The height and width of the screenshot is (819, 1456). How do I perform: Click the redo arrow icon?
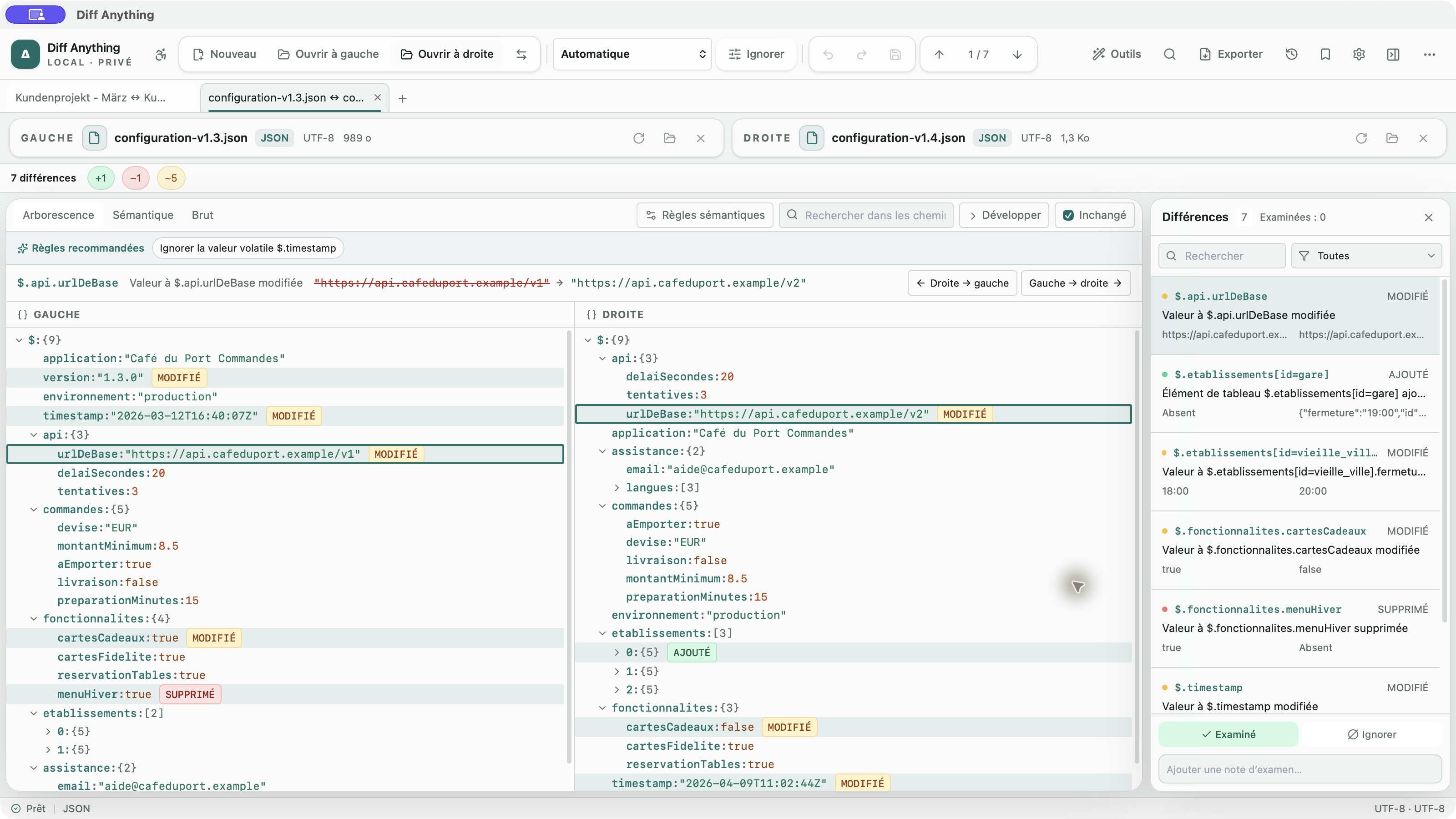pyautogui.click(x=861, y=54)
